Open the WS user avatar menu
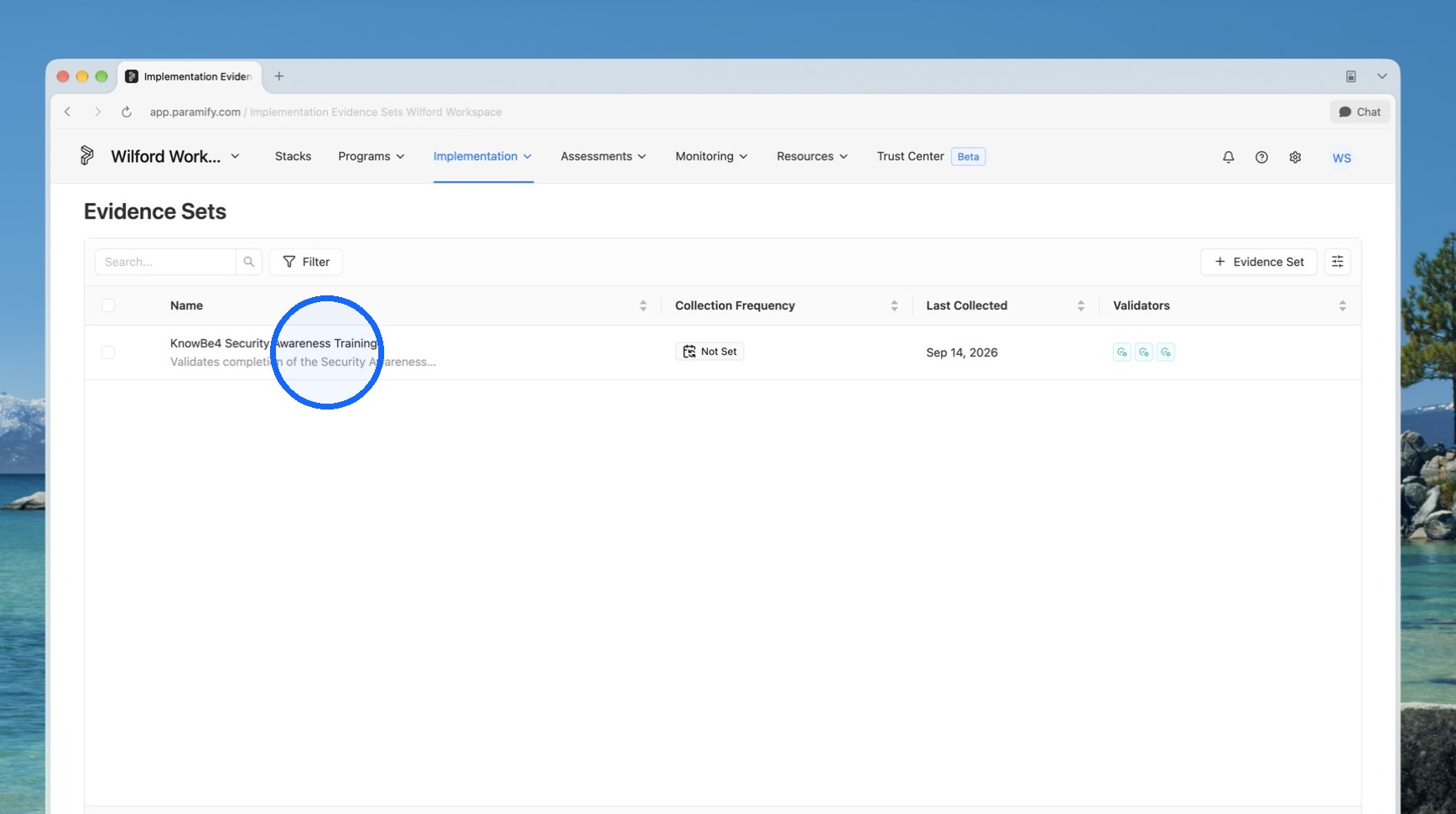Image resolution: width=1456 pixels, height=814 pixels. point(1342,158)
